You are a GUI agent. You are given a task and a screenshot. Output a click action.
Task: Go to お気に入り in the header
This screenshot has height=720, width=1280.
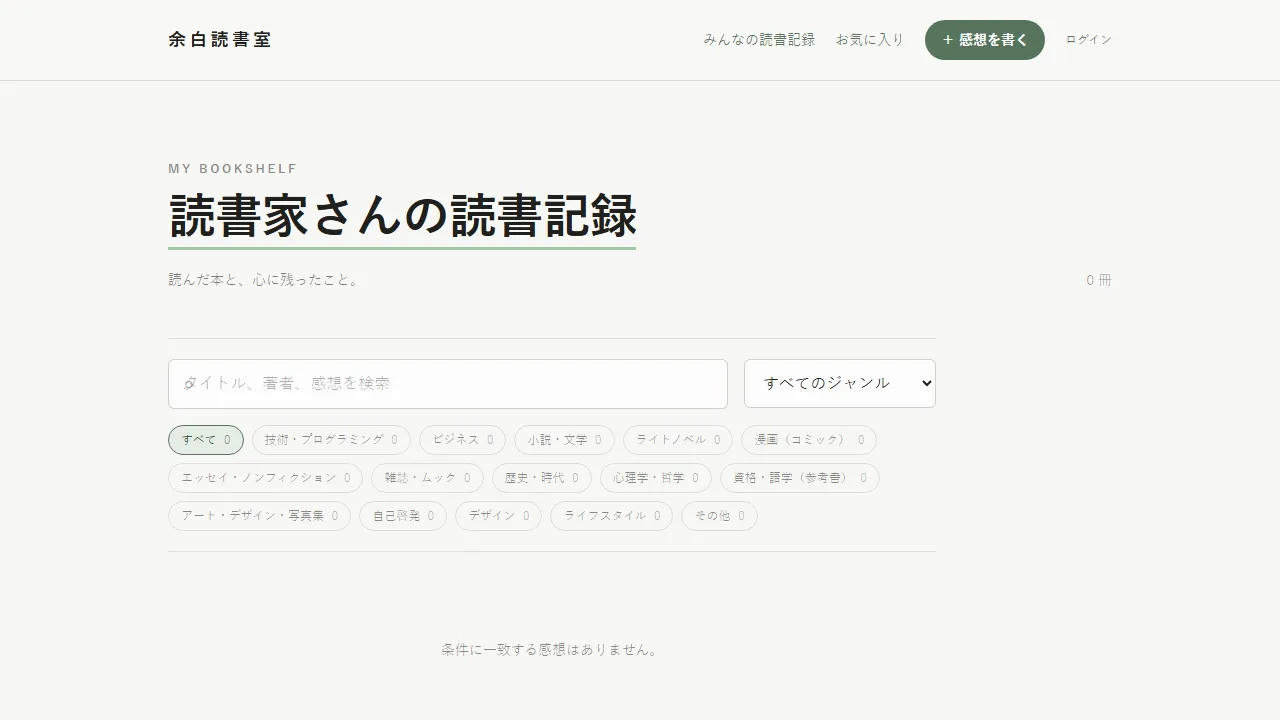(x=870, y=40)
